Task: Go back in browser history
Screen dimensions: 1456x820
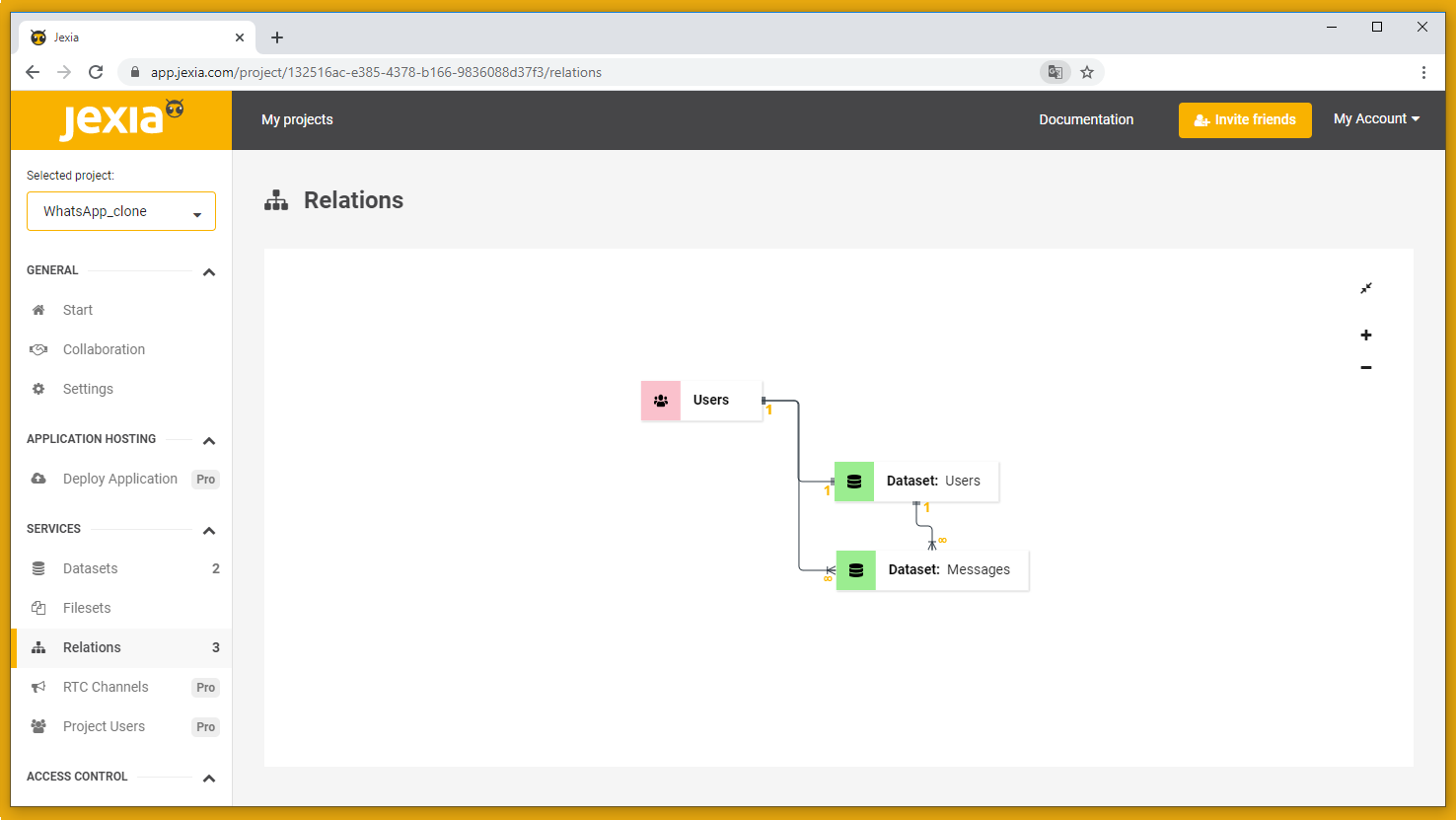Action: (33, 72)
